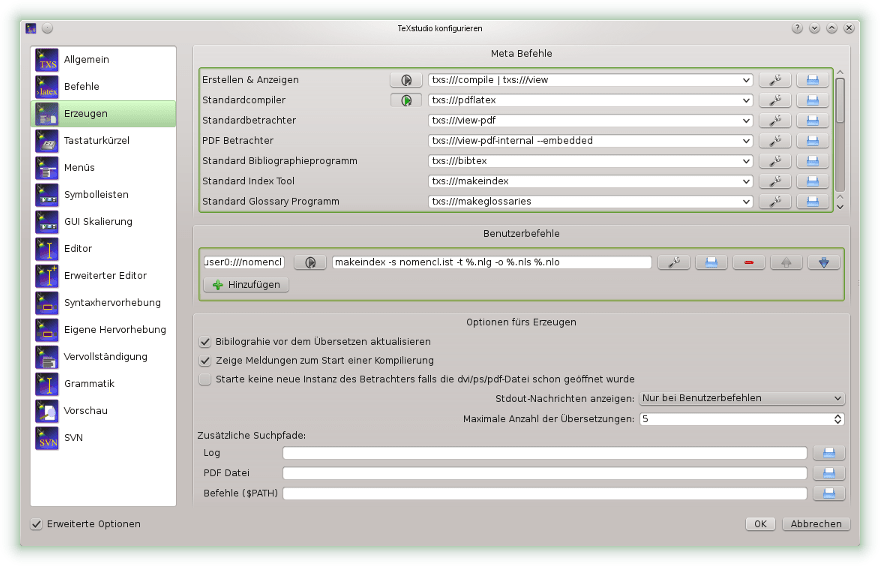
Task: Open the Eigene Hervorhebung settings page
Action: [x=103, y=329]
